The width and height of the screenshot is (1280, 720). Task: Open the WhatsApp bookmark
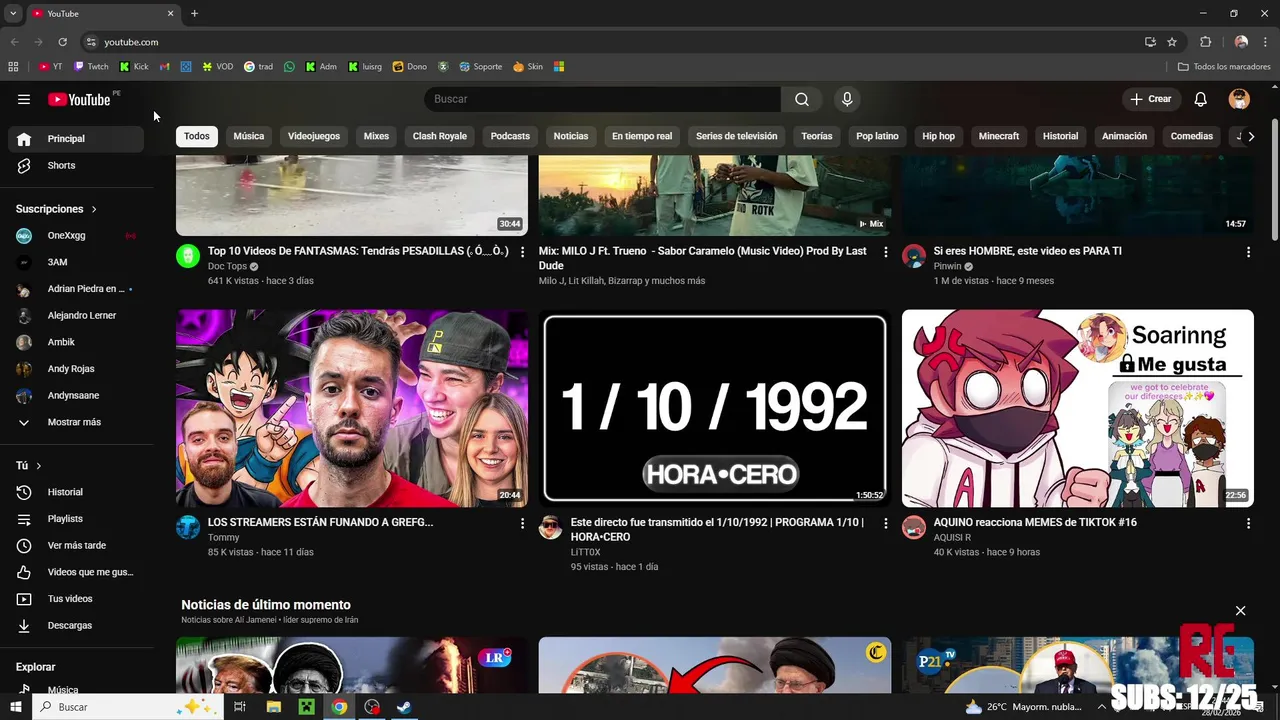coord(290,67)
